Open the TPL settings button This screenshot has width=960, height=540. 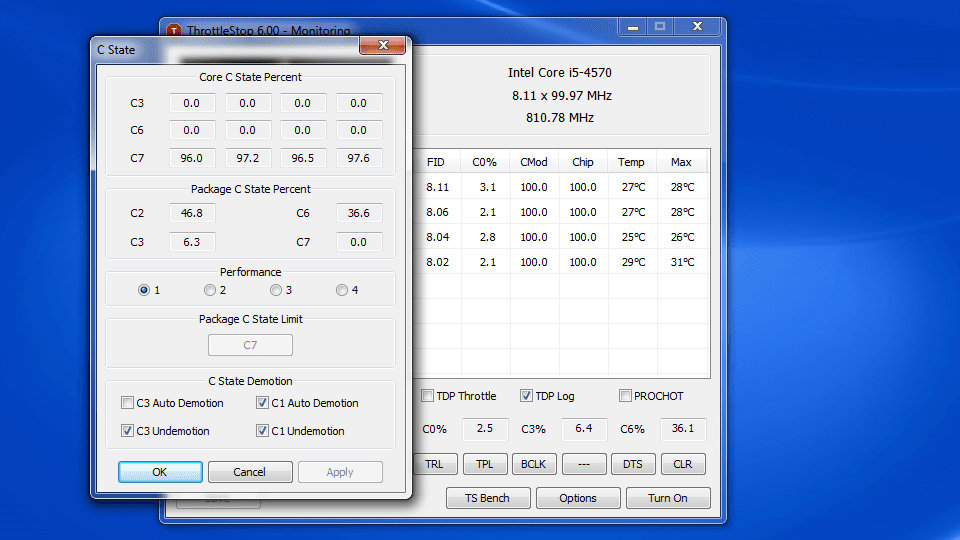coord(484,464)
